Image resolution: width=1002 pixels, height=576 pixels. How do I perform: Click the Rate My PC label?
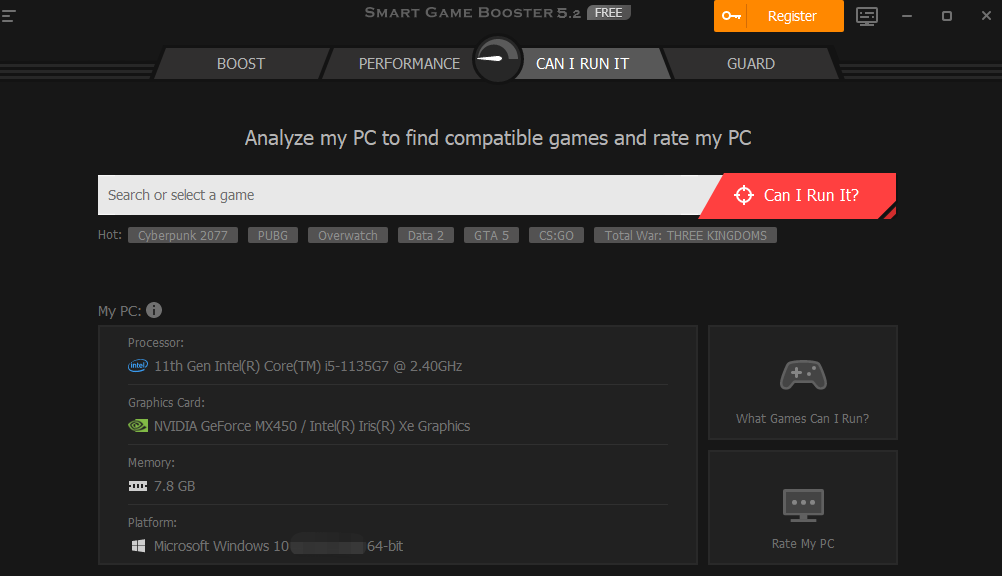pos(803,543)
